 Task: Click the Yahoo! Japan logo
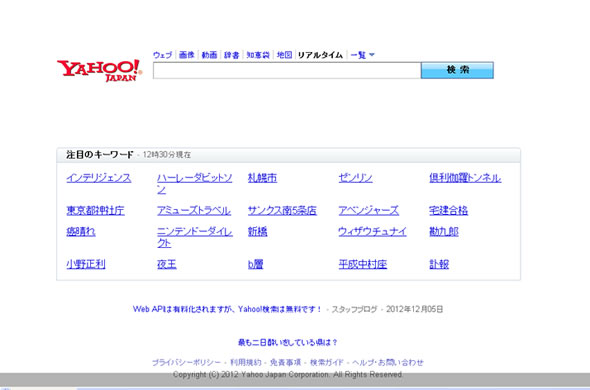100,70
